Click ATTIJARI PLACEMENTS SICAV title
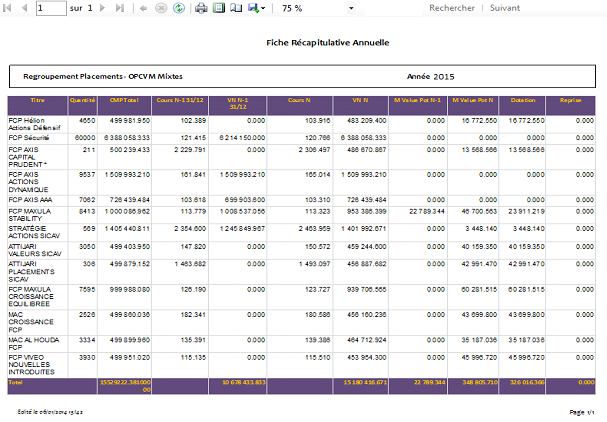This screenshot has width=607, height=422. (x=31, y=271)
